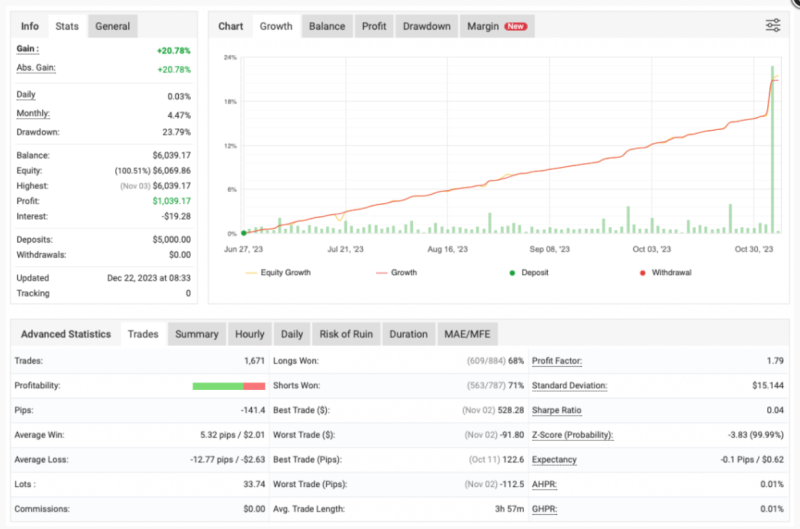Open the Drawdown chart tab
The height and width of the screenshot is (529, 800).
coord(426,26)
